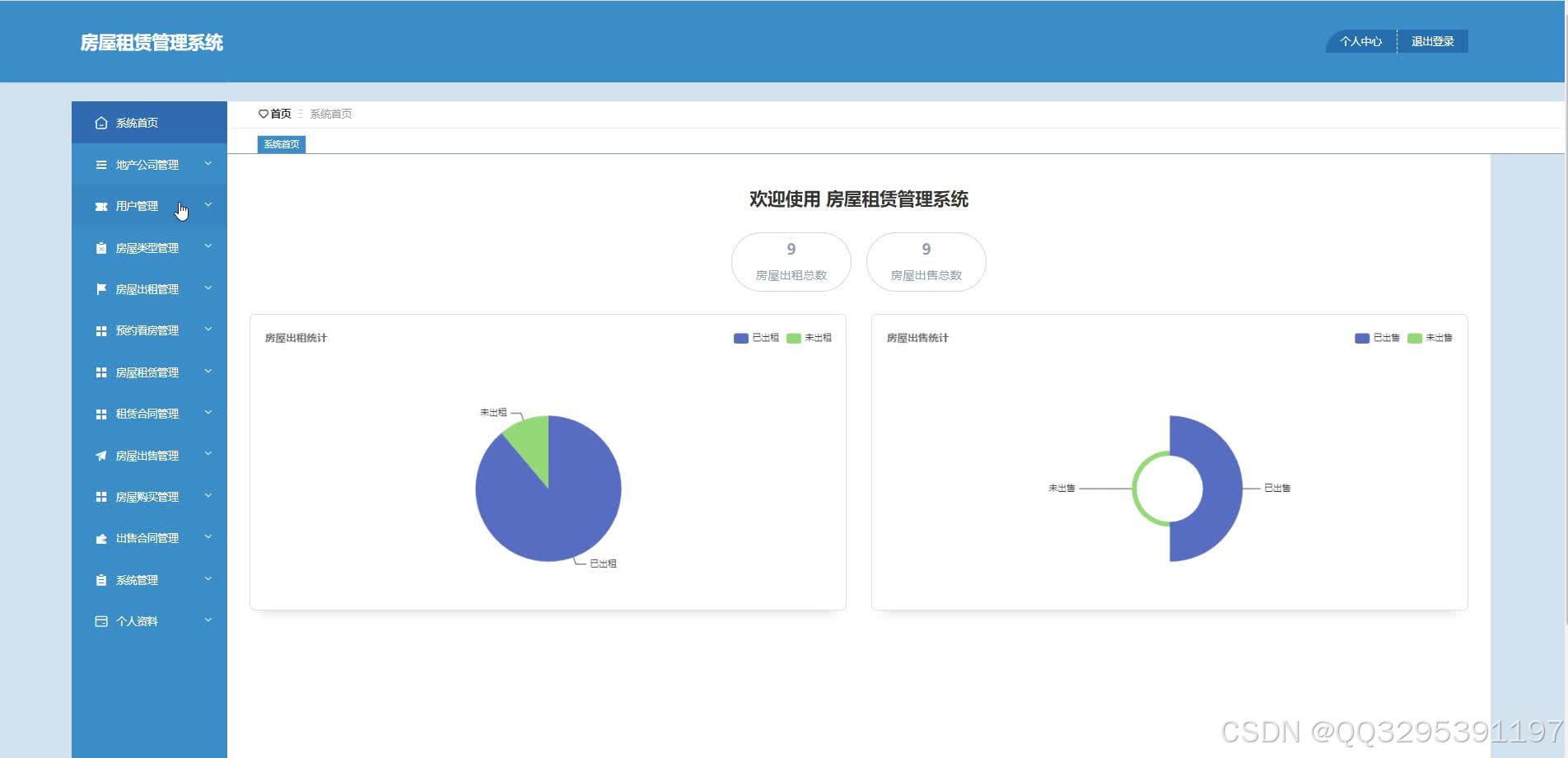Open 房屋类型管理 menu label
This screenshot has width=1568, height=758.
click(147, 248)
